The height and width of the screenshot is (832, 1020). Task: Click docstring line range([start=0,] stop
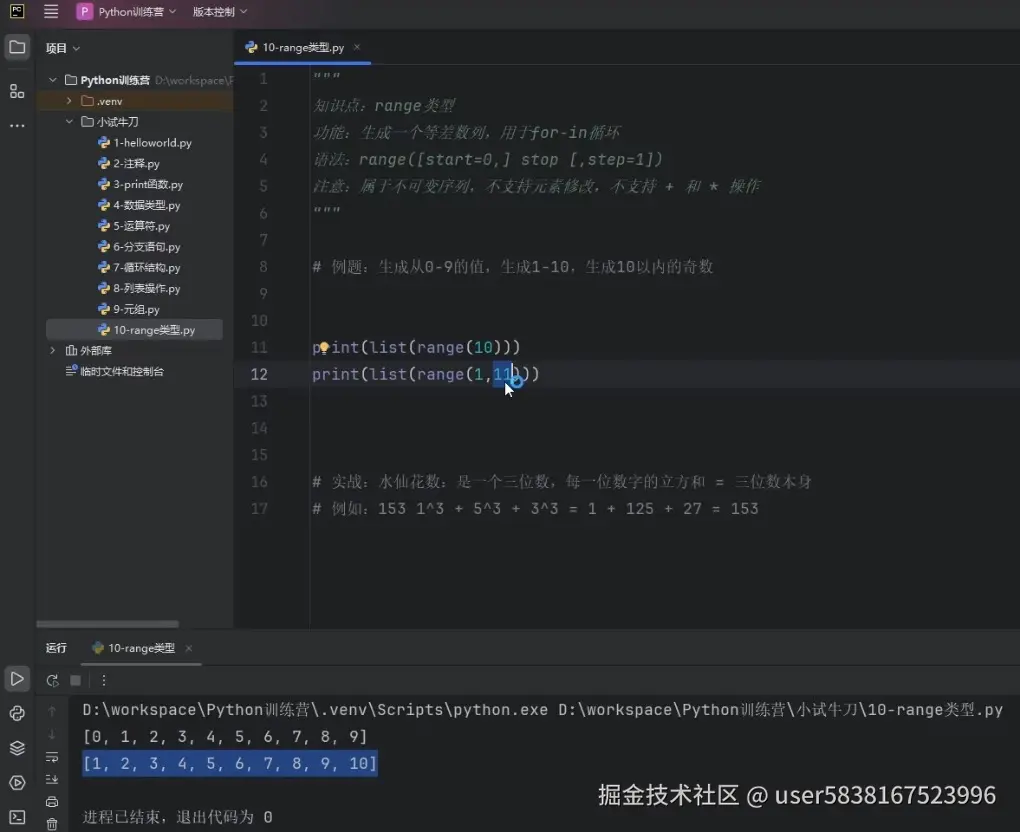(x=488, y=159)
